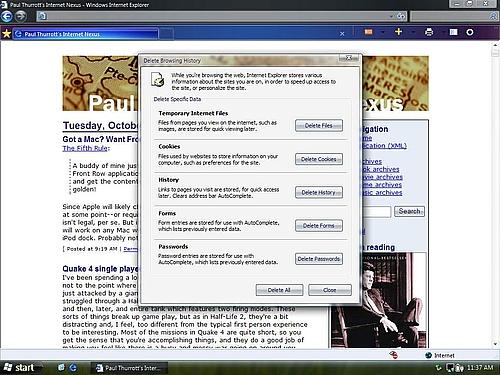Click the History heading in the dialog
Screen dimensions: 500x375
pyautogui.click(x=169, y=180)
